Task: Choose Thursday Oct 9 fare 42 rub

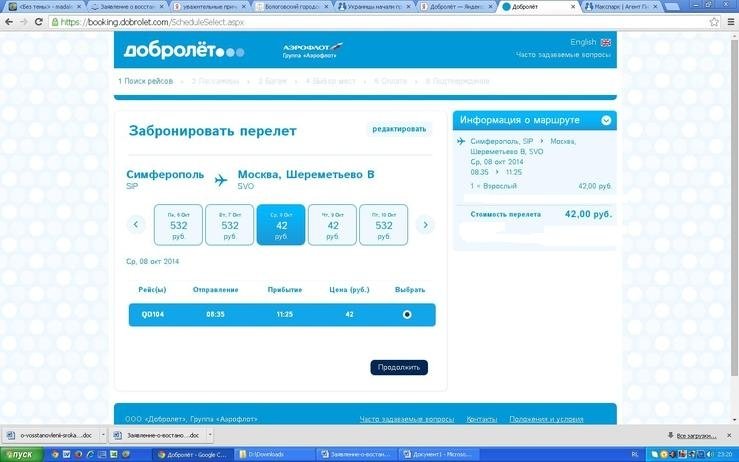Action: pos(333,225)
